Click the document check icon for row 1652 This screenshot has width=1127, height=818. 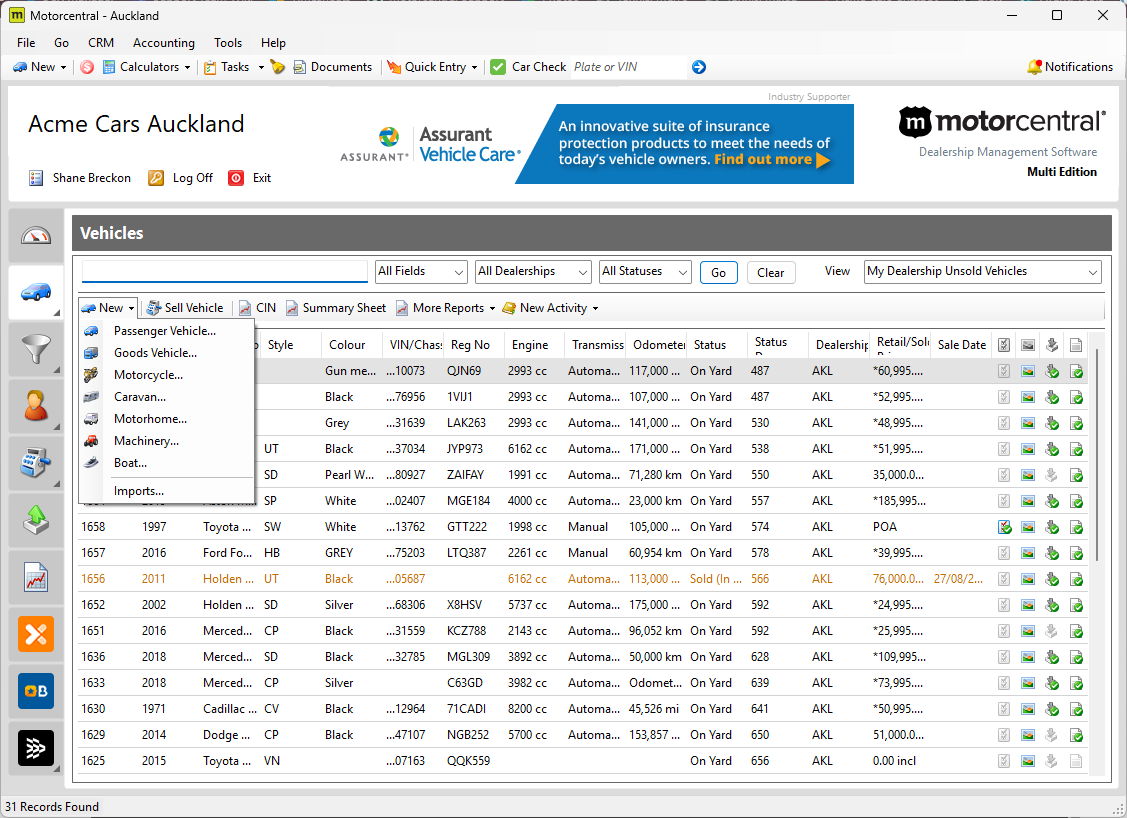1077,605
